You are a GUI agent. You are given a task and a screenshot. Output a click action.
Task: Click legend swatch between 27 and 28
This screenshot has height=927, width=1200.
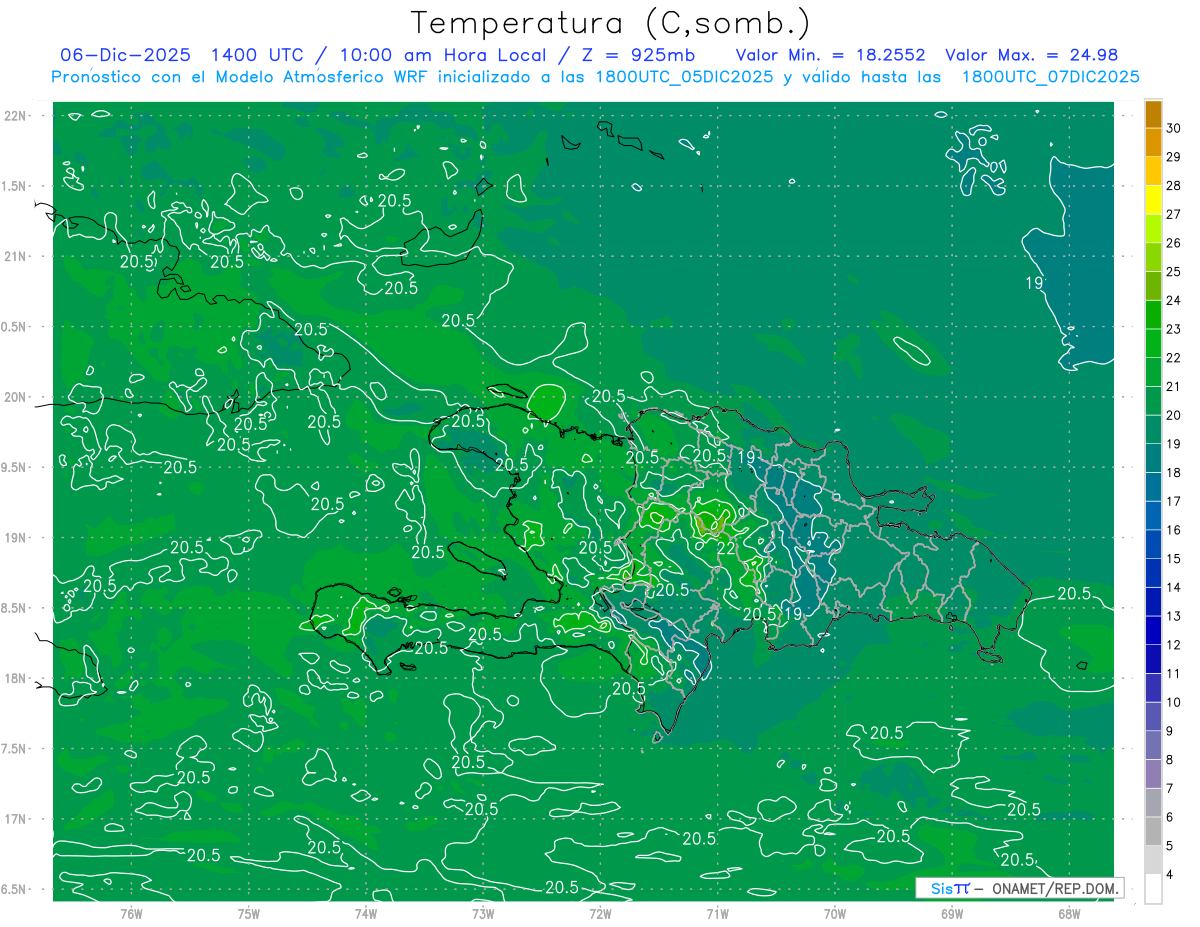1153,200
